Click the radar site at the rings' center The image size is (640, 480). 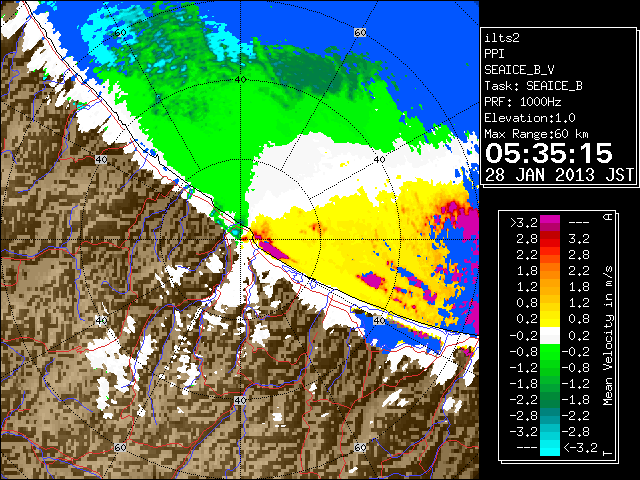pos(241,239)
